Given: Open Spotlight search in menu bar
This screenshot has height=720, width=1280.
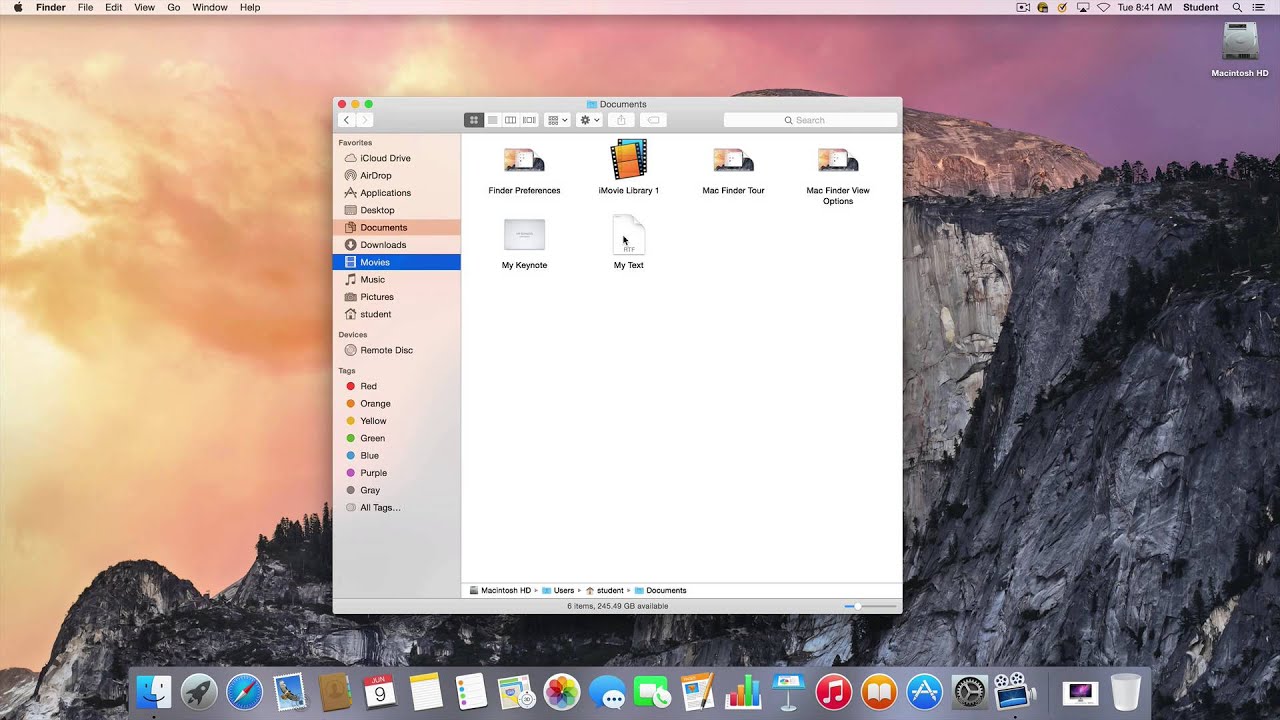Looking at the screenshot, I should (x=1238, y=7).
